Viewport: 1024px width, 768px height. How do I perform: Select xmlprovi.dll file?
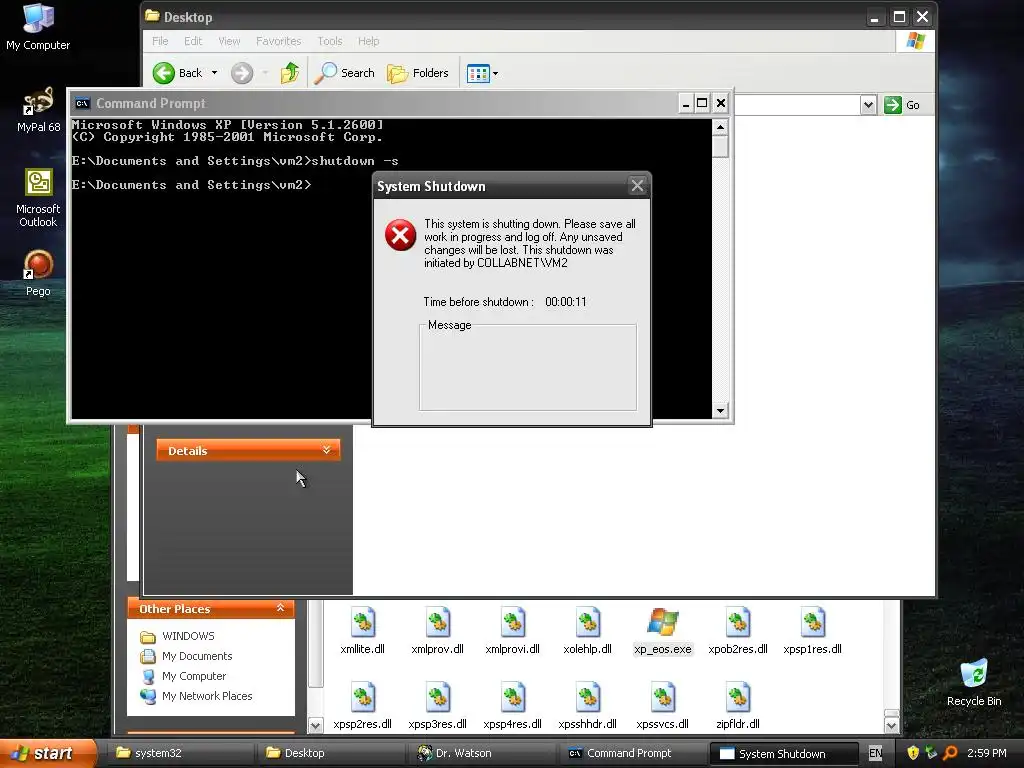(513, 631)
